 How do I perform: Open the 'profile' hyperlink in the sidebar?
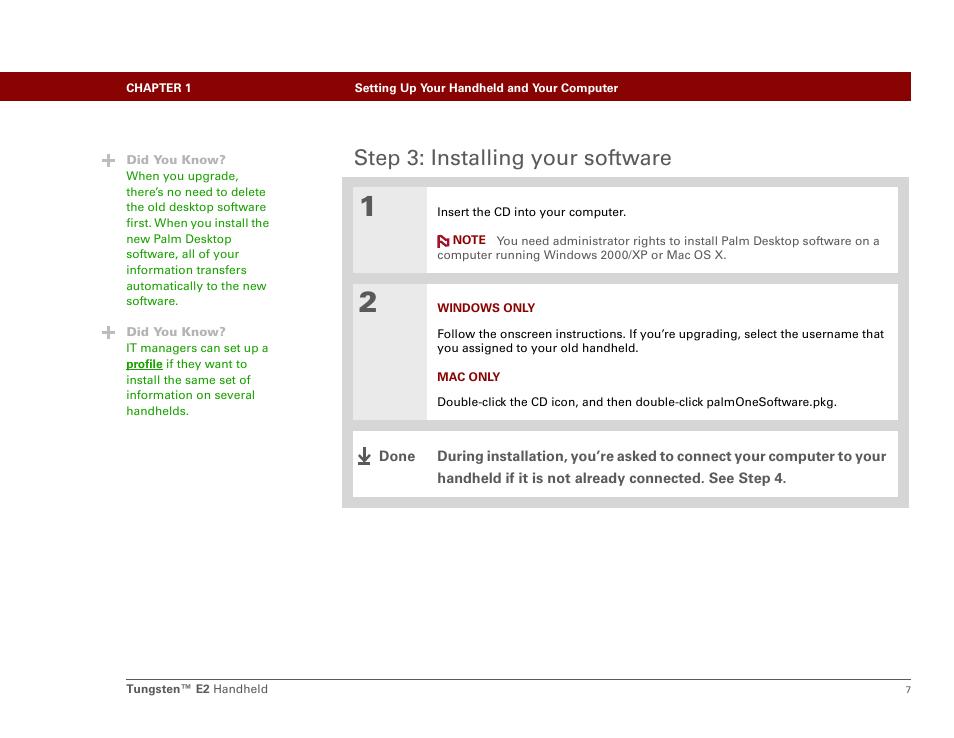click(144, 364)
